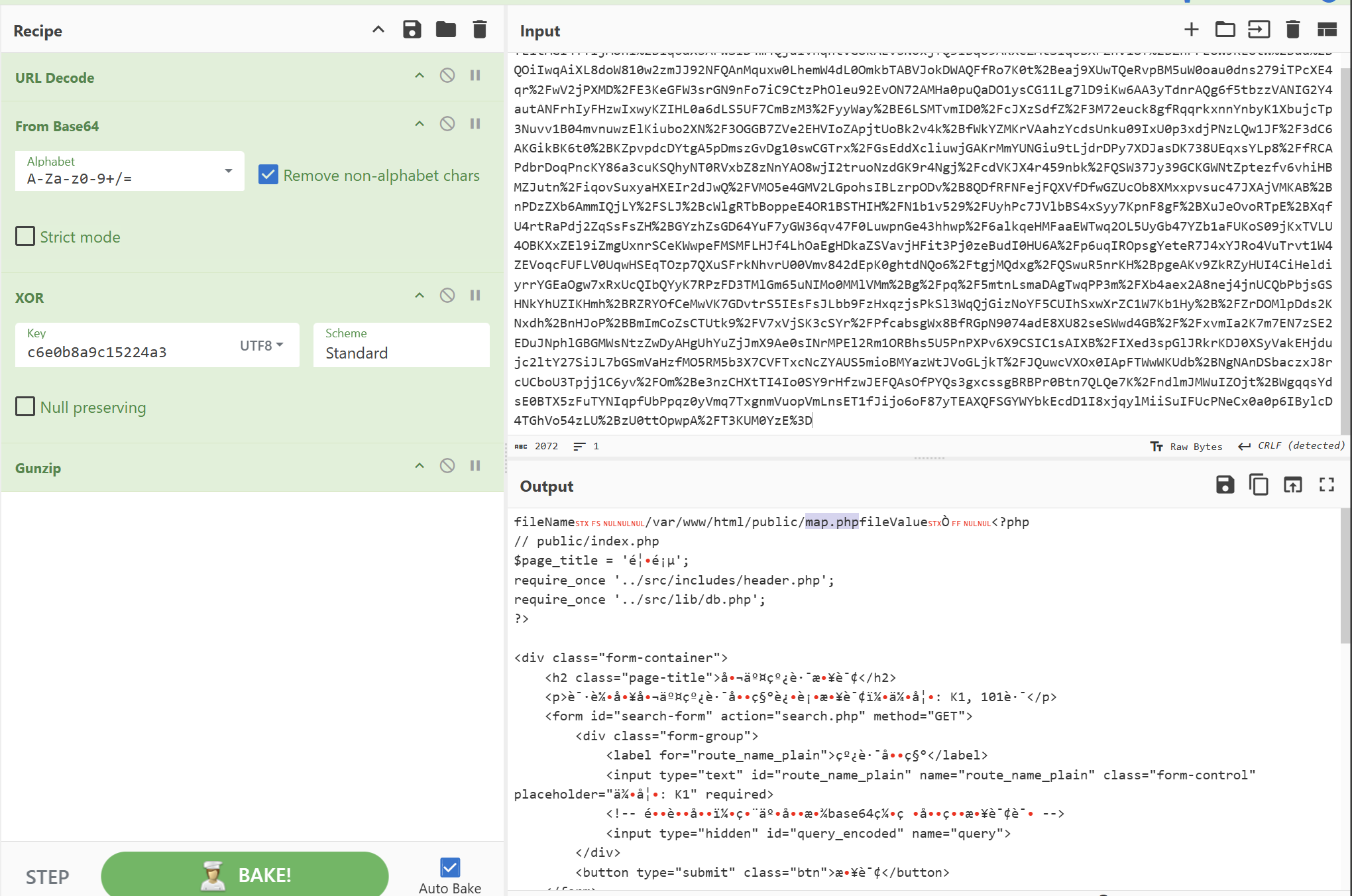Click the Input vertical scrollbar
Screen dimensions: 1352x896
click(x=1345, y=252)
